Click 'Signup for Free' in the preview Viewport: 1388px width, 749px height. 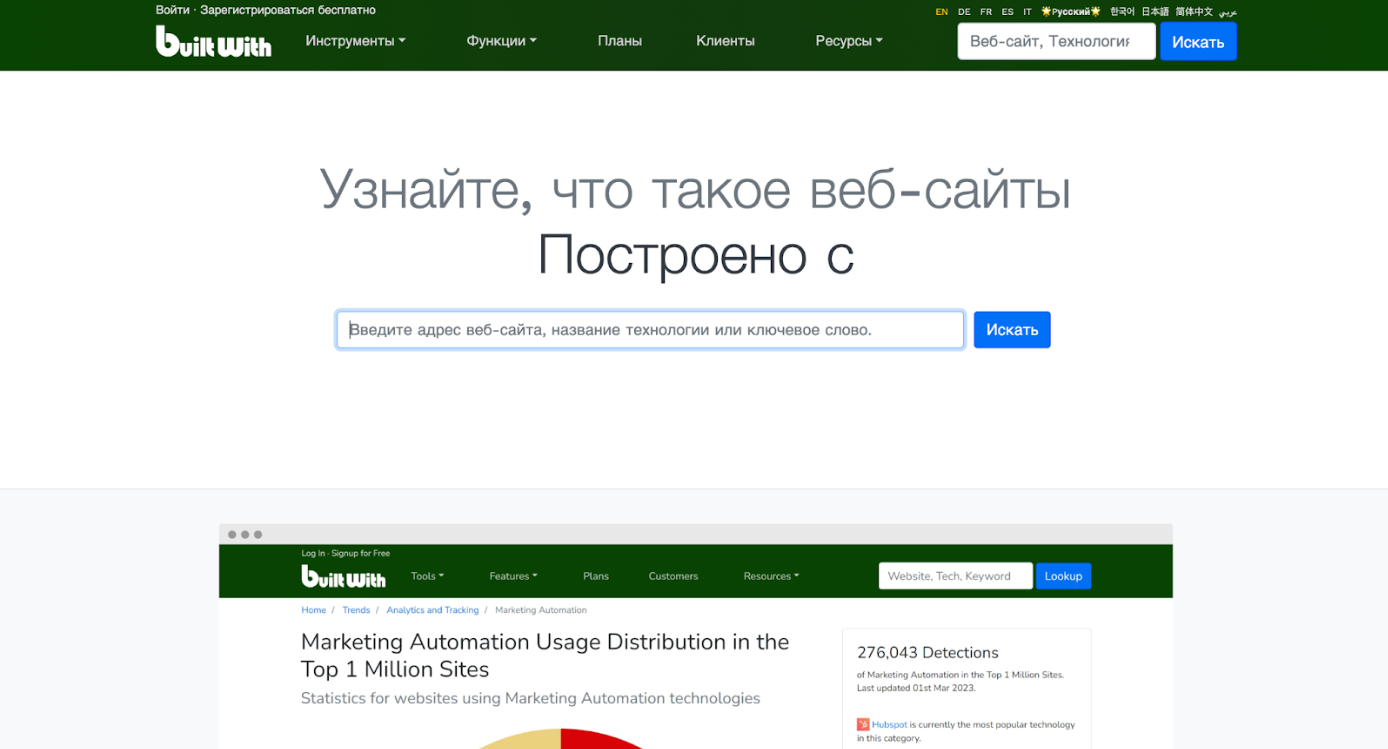(x=361, y=553)
